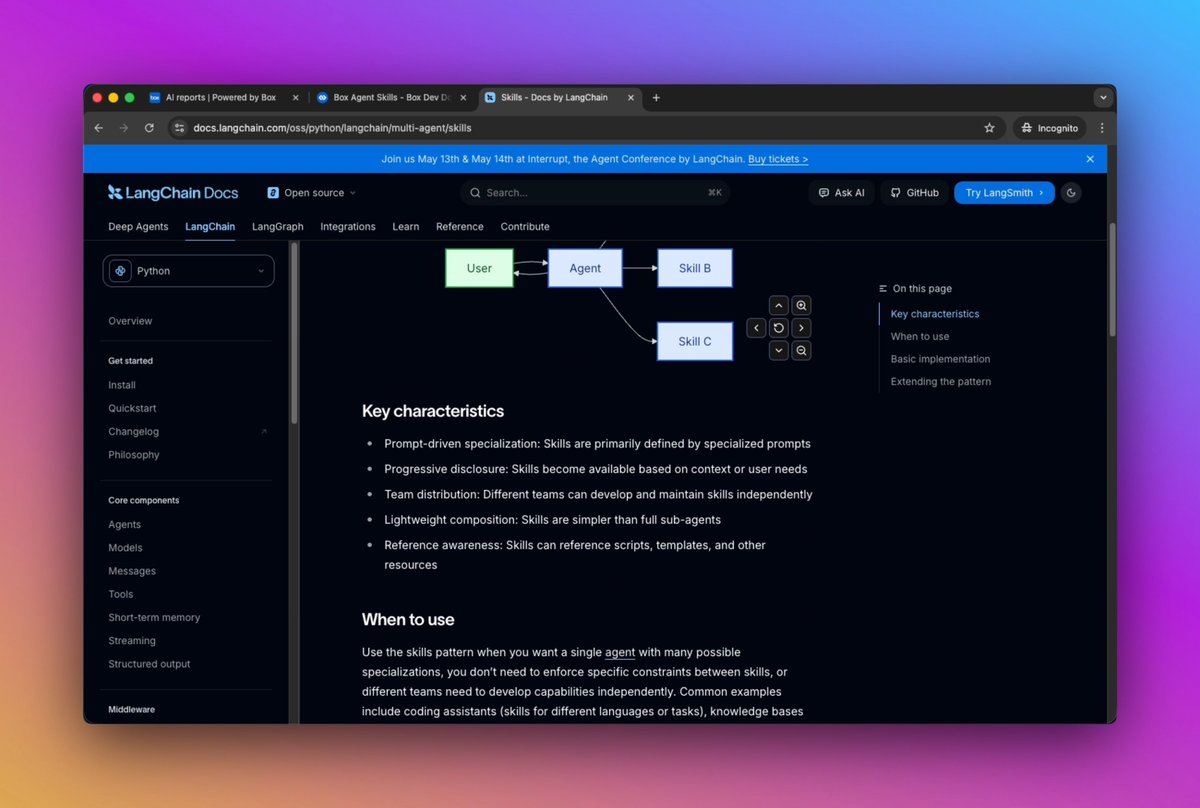The image size is (1200, 808).
Task: Open the Ask AI assistant
Action: tap(841, 193)
